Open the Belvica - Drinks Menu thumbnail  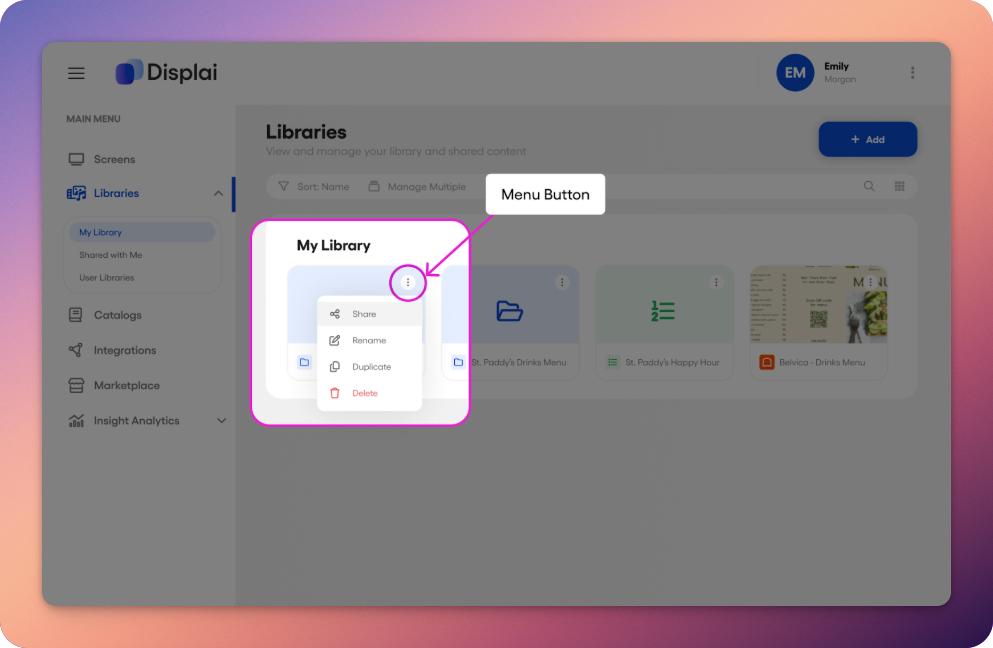pyautogui.click(x=819, y=305)
